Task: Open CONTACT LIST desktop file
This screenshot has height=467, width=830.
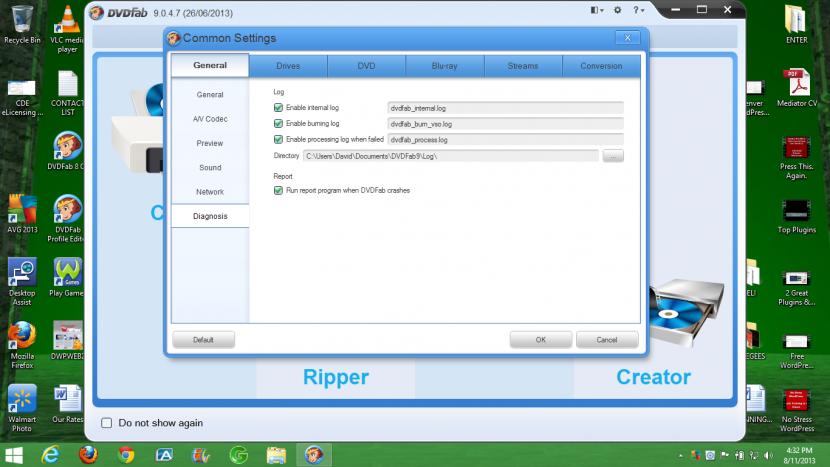Action: 67,93
